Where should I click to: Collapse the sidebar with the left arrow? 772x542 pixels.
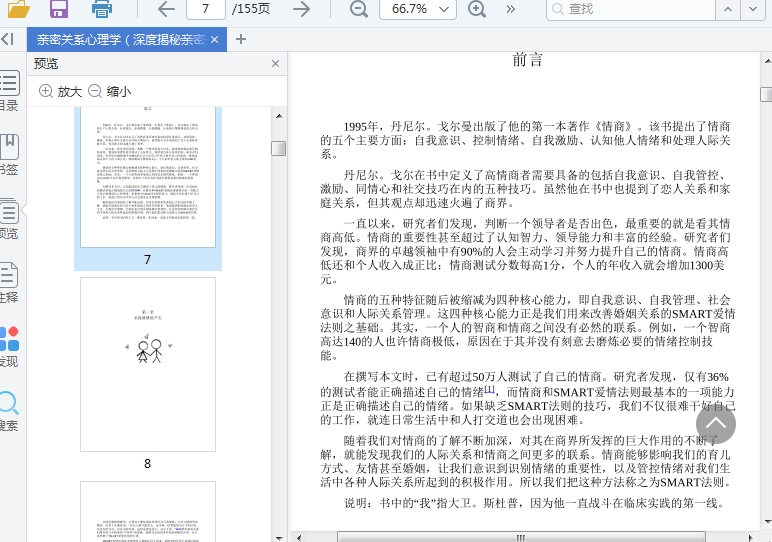[7, 39]
